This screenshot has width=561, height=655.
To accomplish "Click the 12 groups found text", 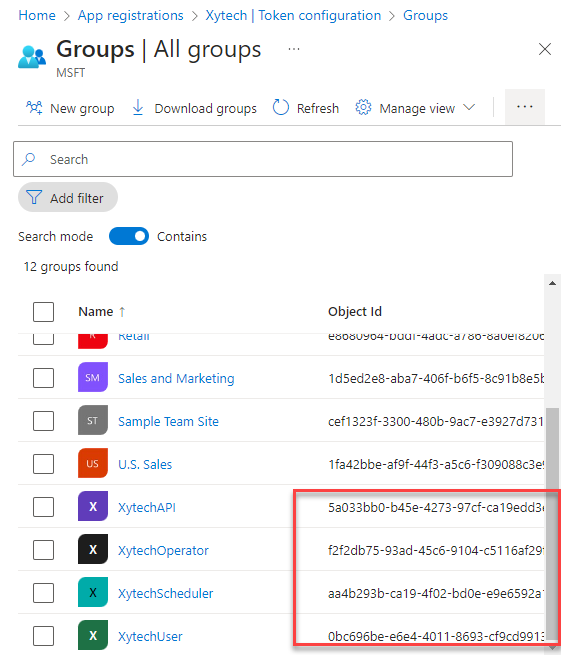I will (71, 267).
